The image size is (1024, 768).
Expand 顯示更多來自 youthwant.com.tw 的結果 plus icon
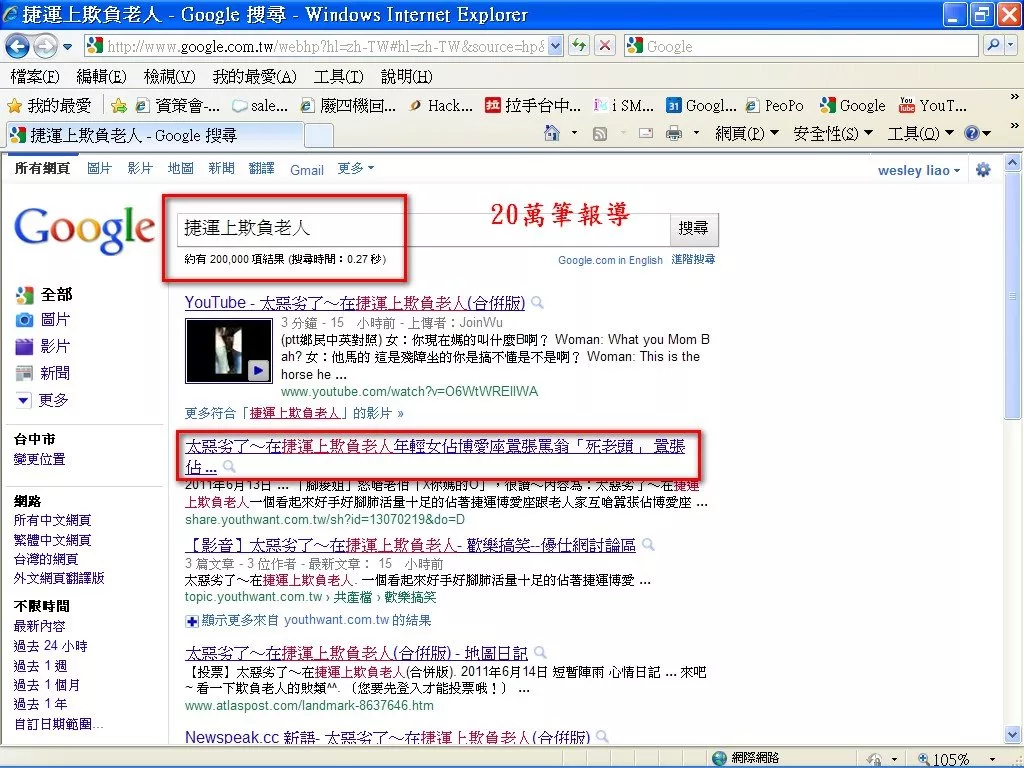[x=191, y=621]
